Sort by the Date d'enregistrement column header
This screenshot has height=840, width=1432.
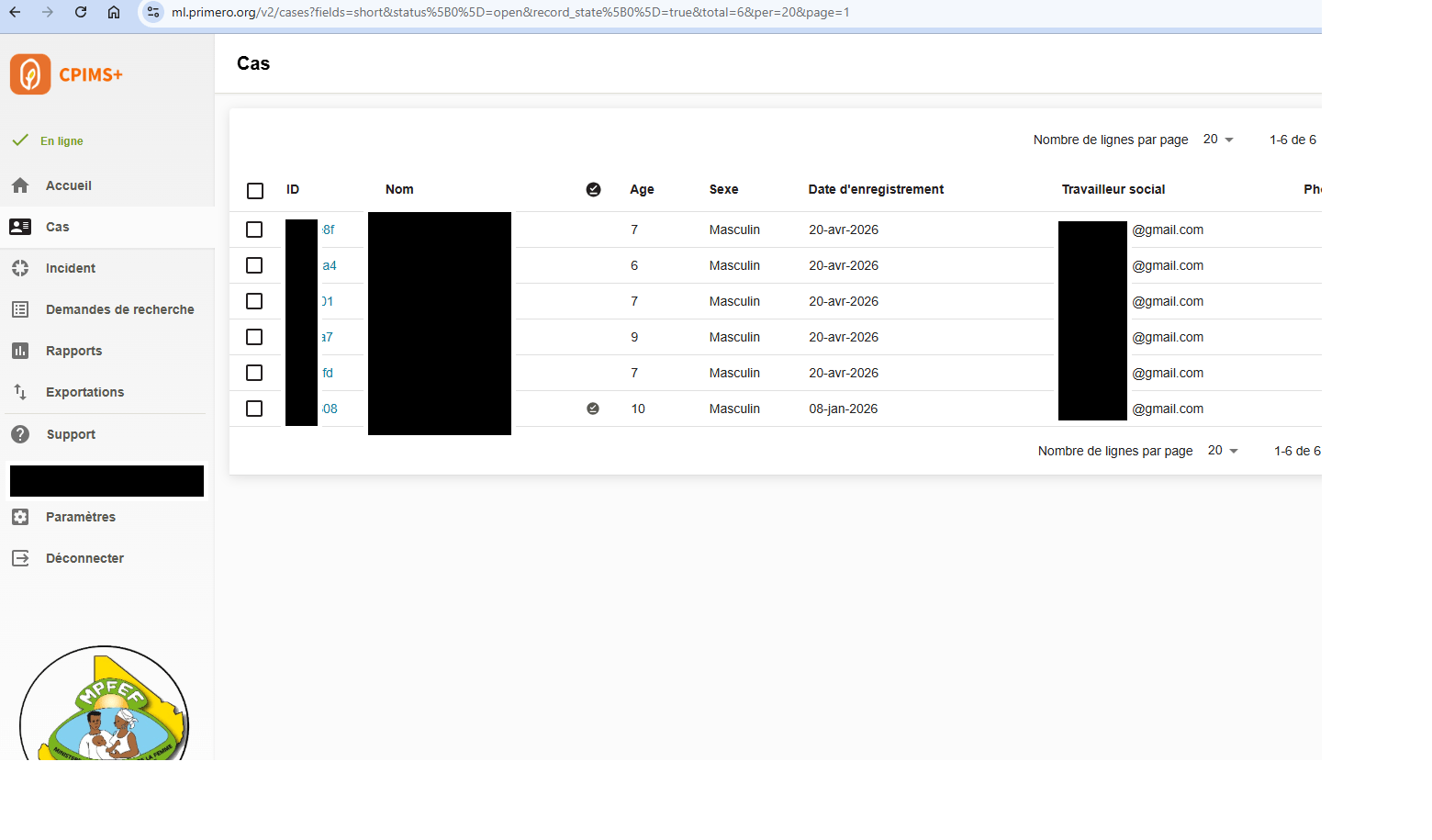pos(875,189)
